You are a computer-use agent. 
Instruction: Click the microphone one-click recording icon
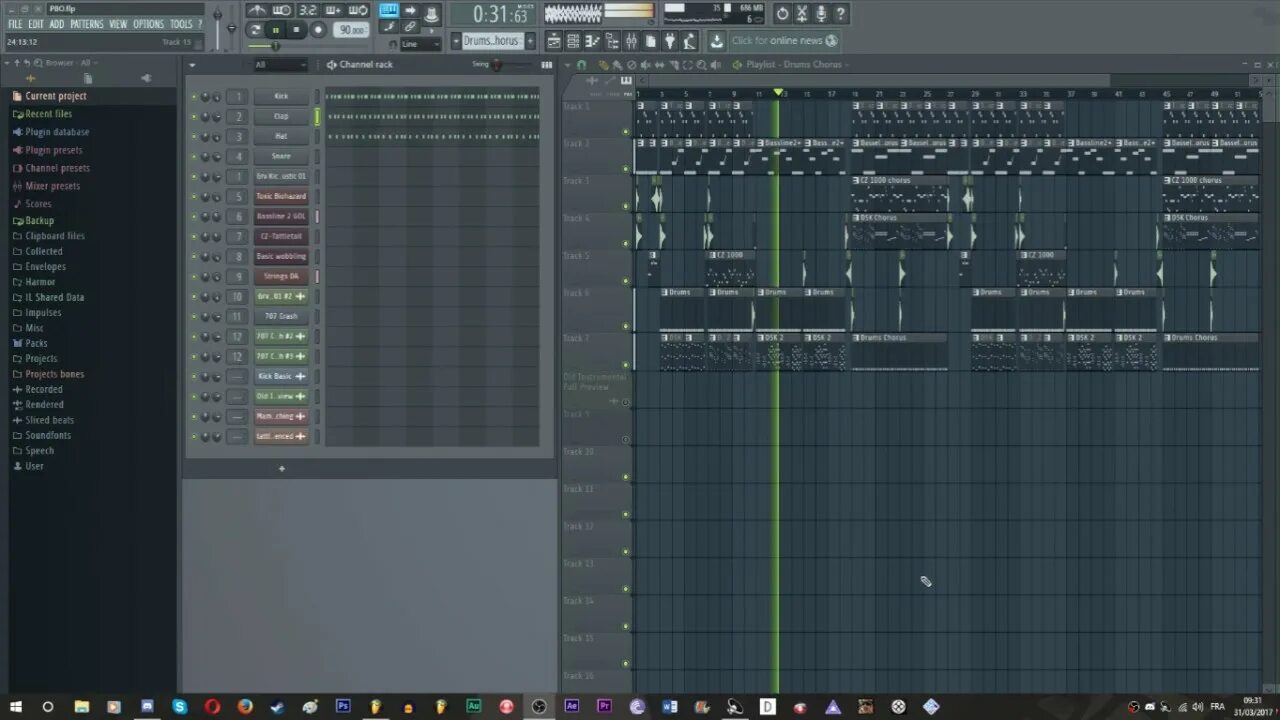(821, 14)
